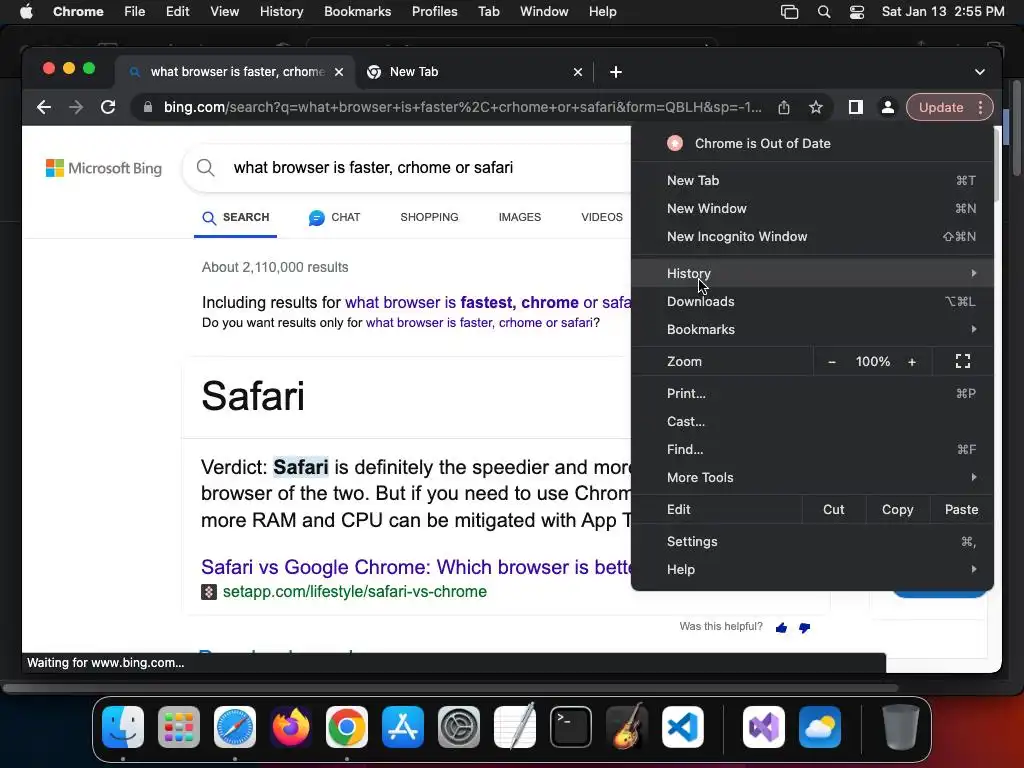Choose Print... from the menu
The image size is (1024, 768).
pyautogui.click(x=812, y=393)
